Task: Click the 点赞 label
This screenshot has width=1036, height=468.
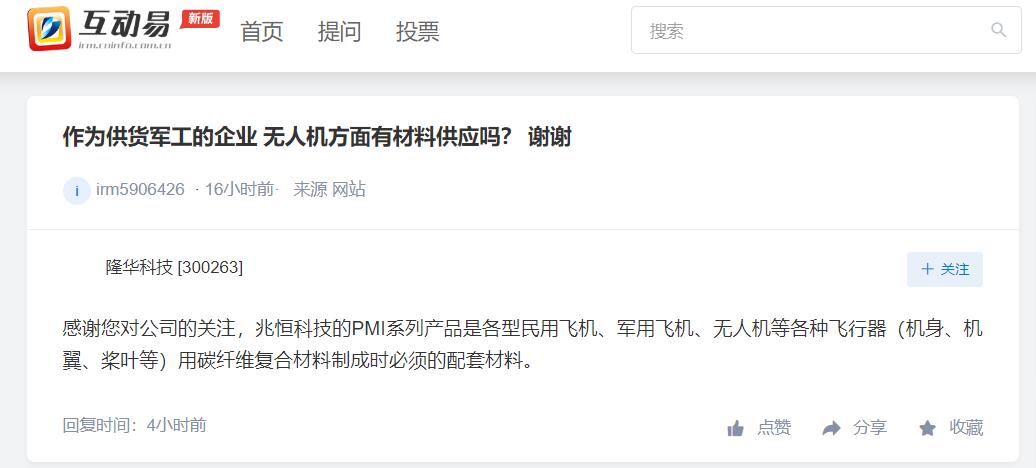Action: [x=774, y=428]
